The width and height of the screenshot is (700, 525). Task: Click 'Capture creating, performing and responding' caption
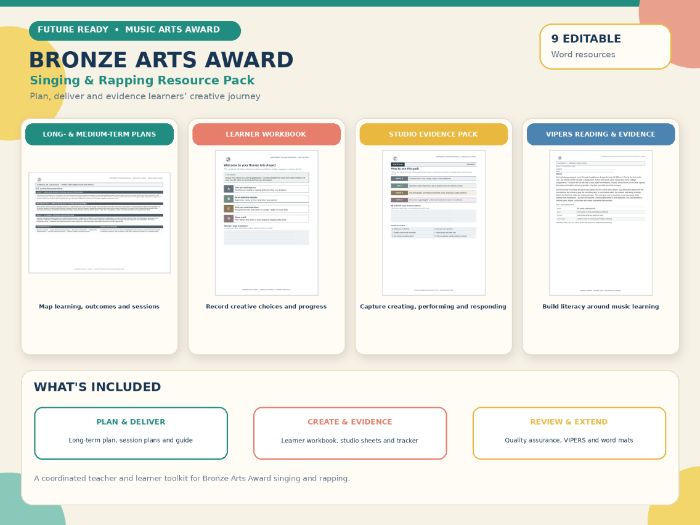pyautogui.click(x=433, y=306)
